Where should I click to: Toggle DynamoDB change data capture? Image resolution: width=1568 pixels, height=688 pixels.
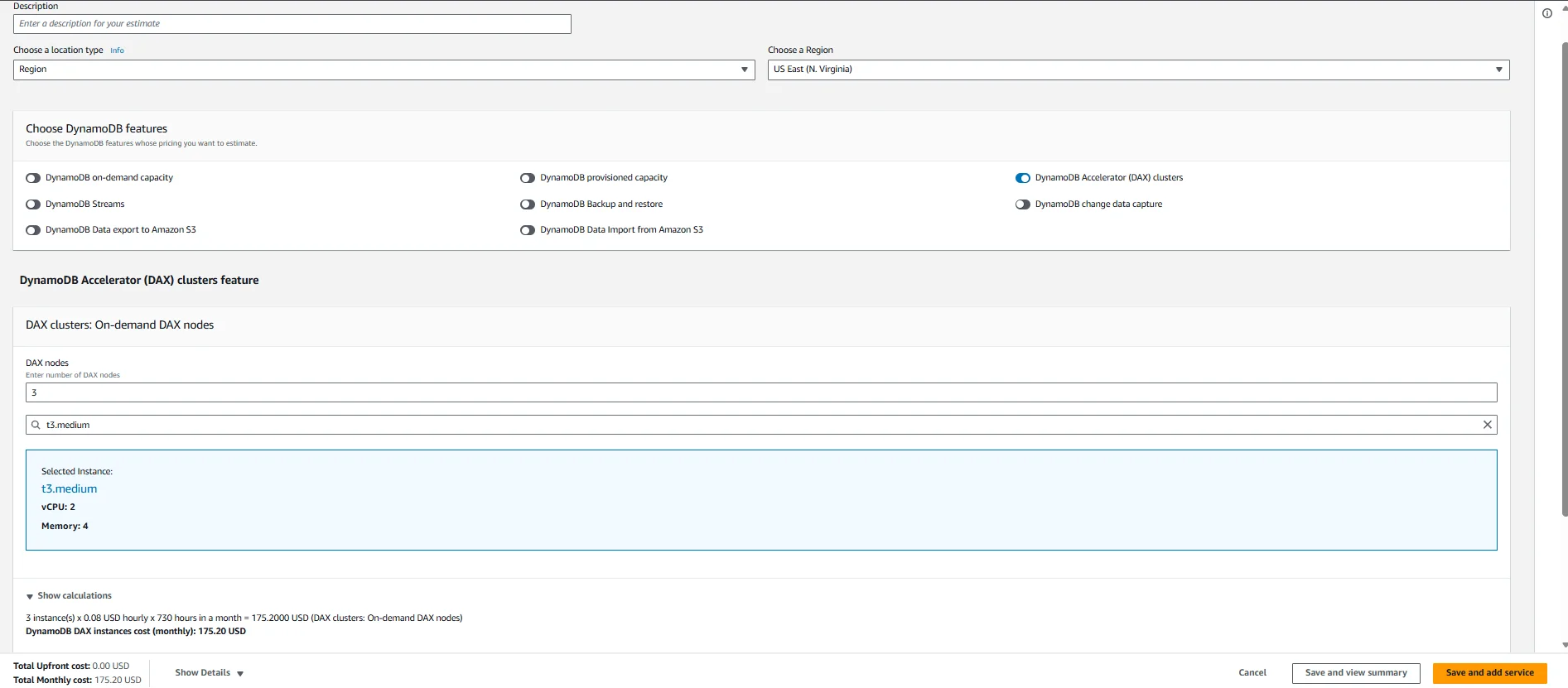click(x=1023, y=204)
